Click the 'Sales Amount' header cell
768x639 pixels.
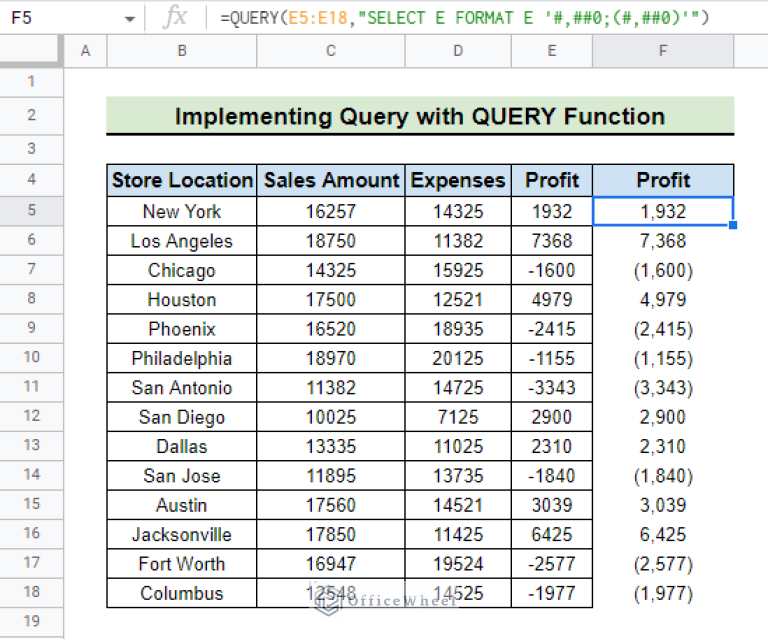coord(331,180)
